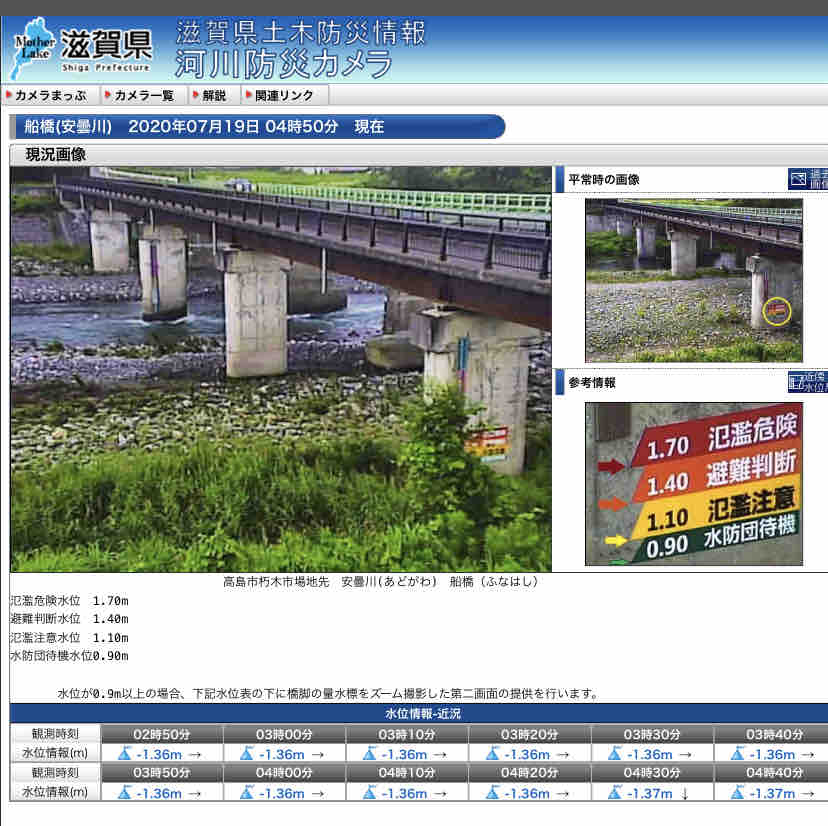Open the 関連リンク menu item
The height and width of the screenshot is (826, 828).
click(284, 96)
